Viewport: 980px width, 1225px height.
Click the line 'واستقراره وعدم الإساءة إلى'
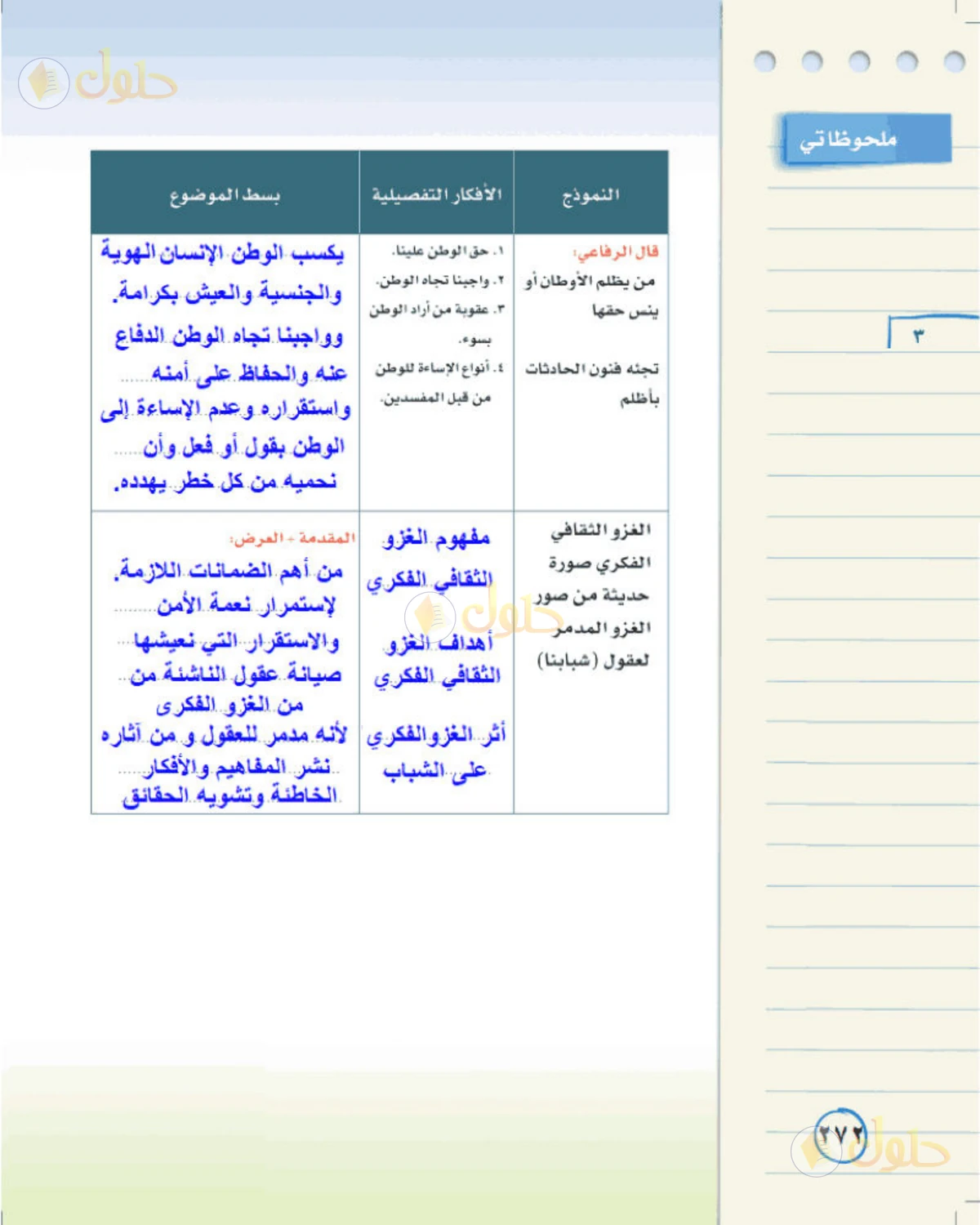(225, 408)
